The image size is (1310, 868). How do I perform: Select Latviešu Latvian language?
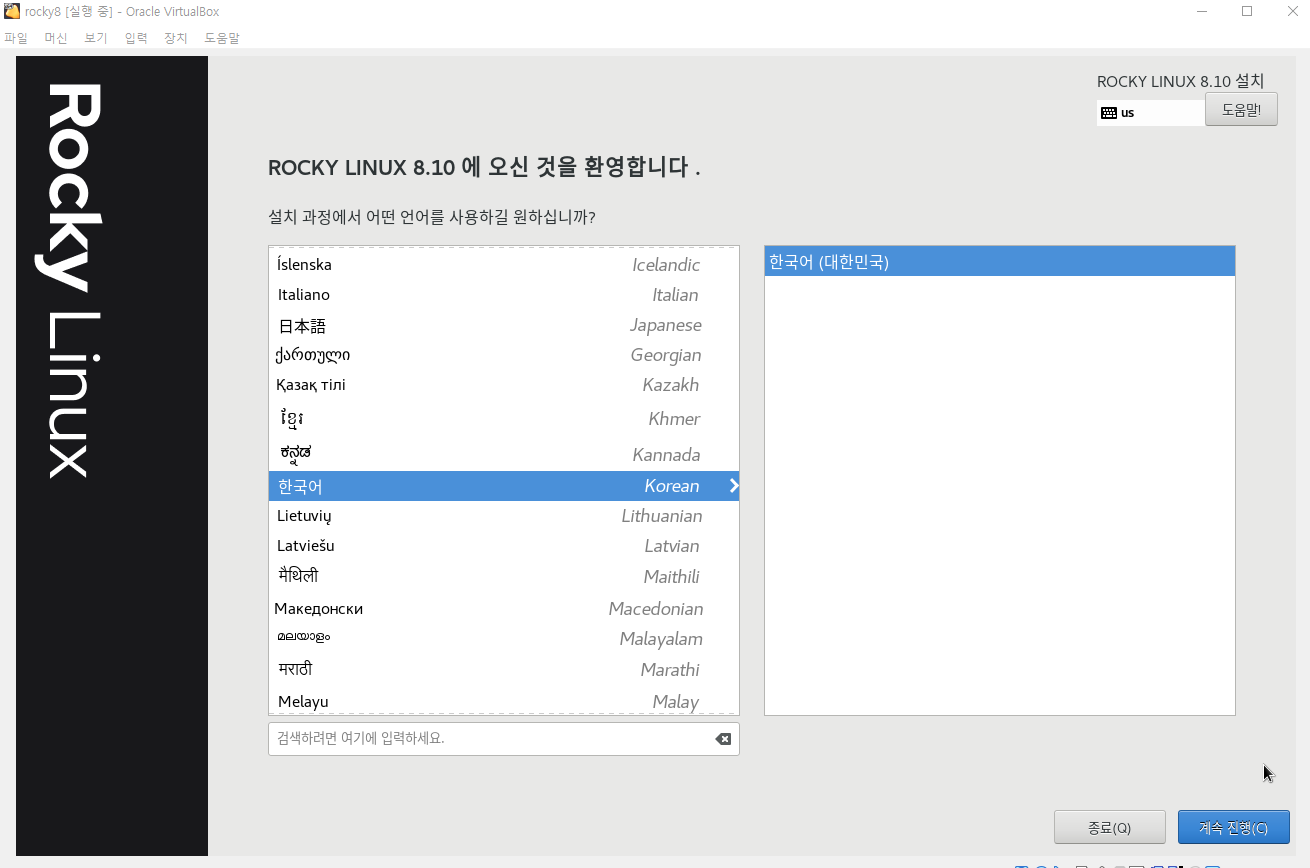coord(504,546)
